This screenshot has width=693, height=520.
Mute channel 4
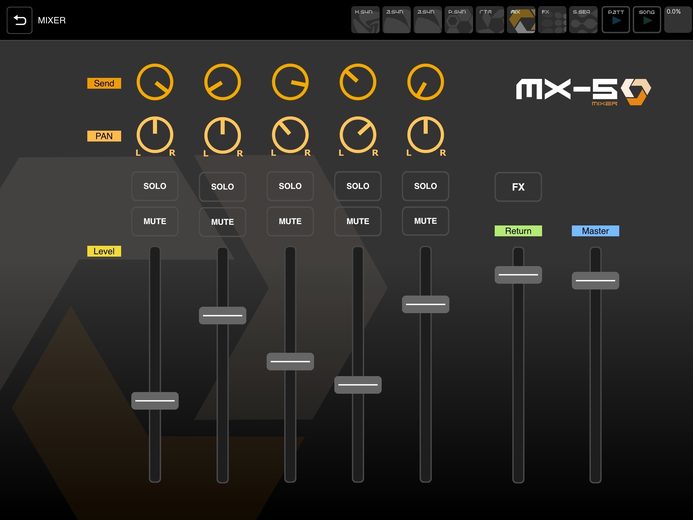[x=358, y=221]
